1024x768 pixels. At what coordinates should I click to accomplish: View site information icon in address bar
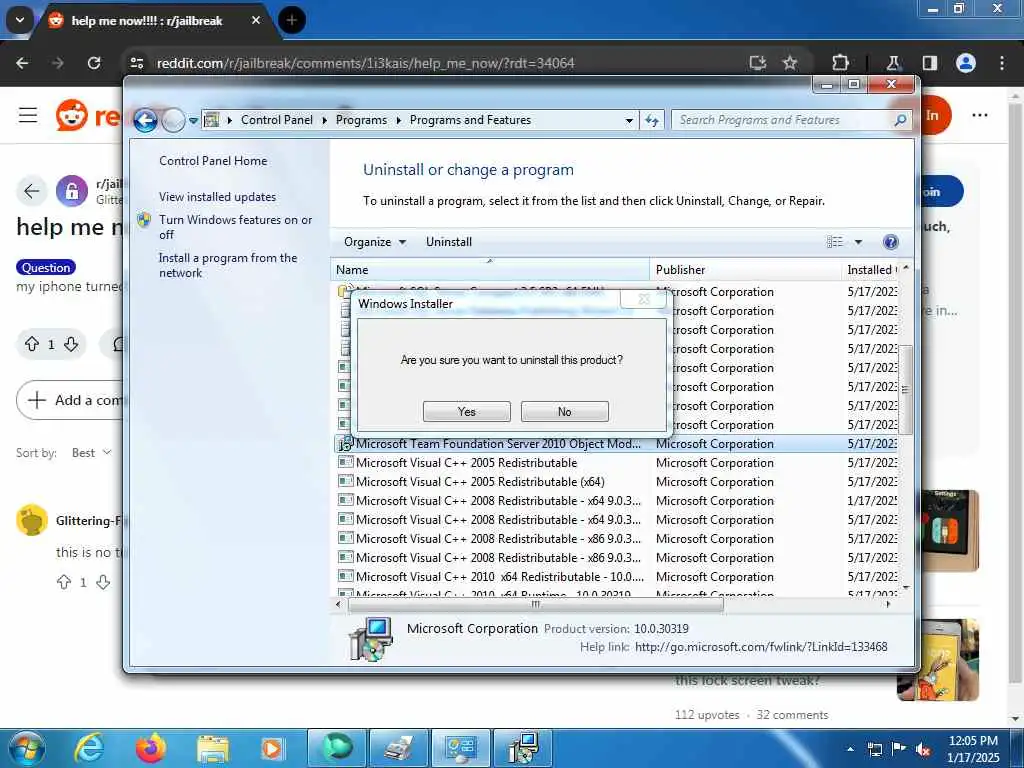tap(137, 63)
